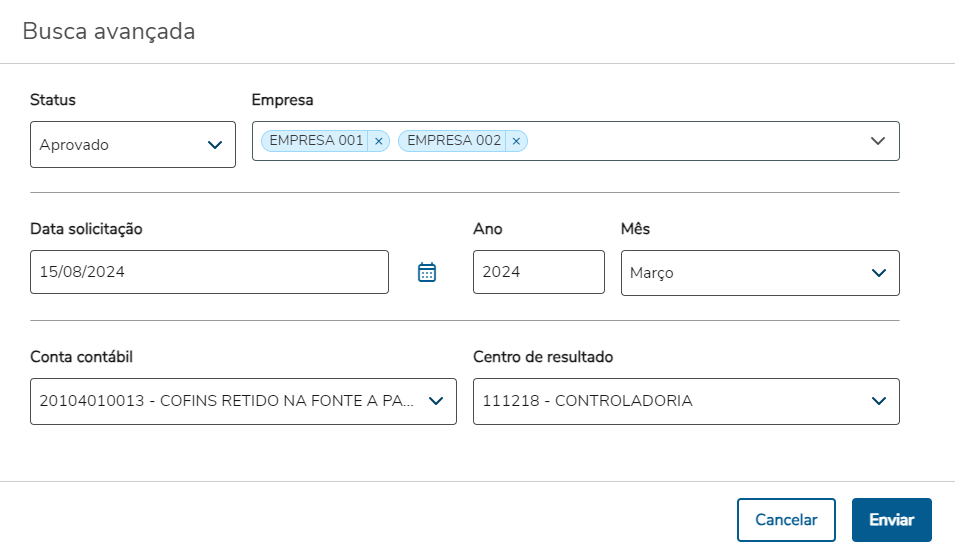Select the EMPRESA 002 chip label
Viewport: 955px width, 556px height.
click(x=454, y=141)
